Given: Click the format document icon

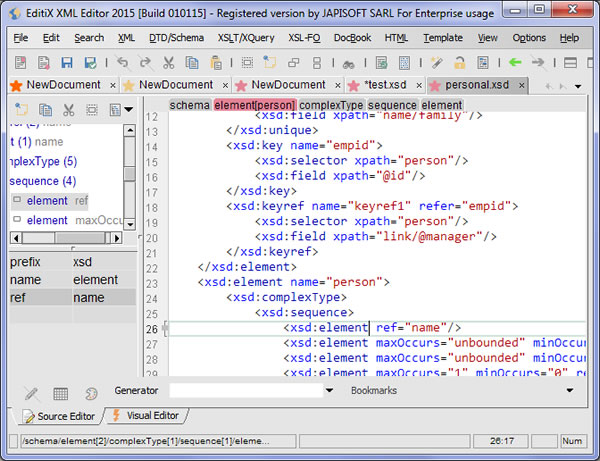Looking at the screenshot, I should 404,62.
